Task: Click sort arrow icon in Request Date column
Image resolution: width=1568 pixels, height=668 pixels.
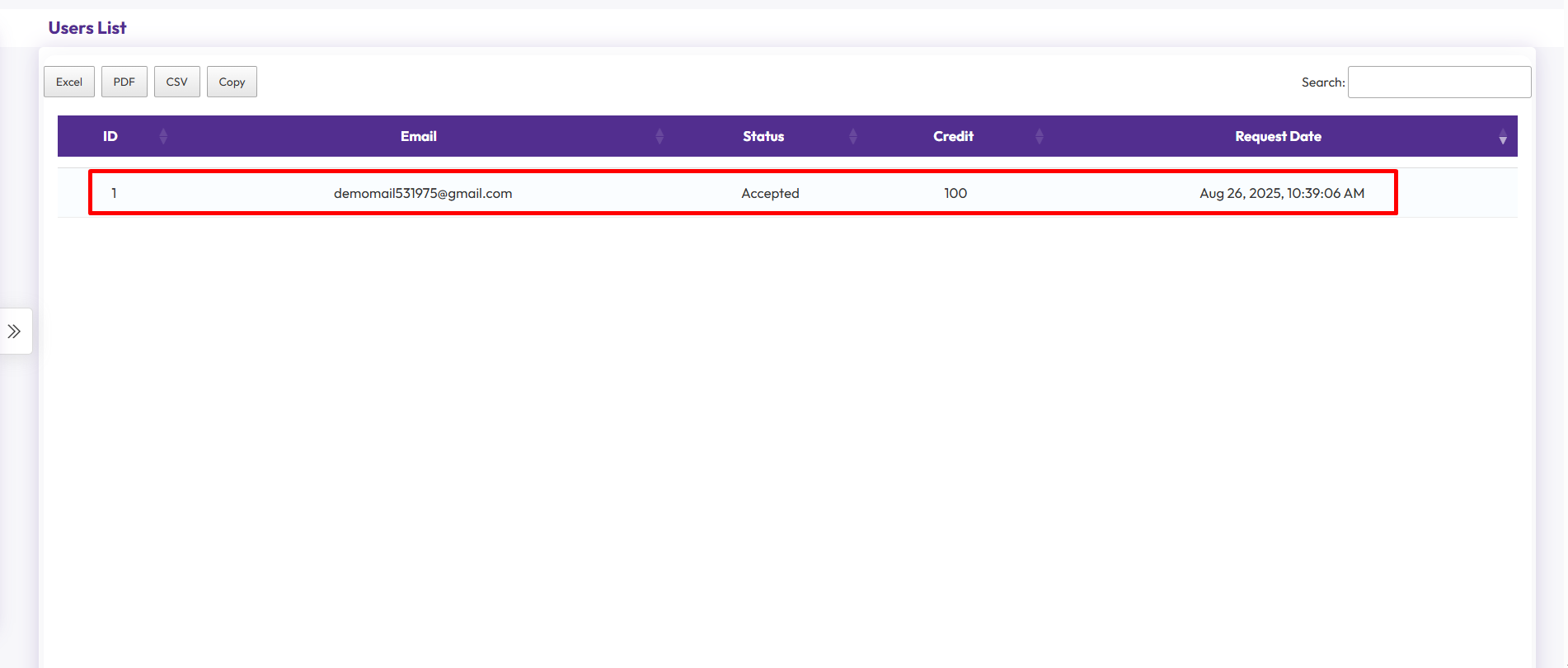Action: 1502,137
